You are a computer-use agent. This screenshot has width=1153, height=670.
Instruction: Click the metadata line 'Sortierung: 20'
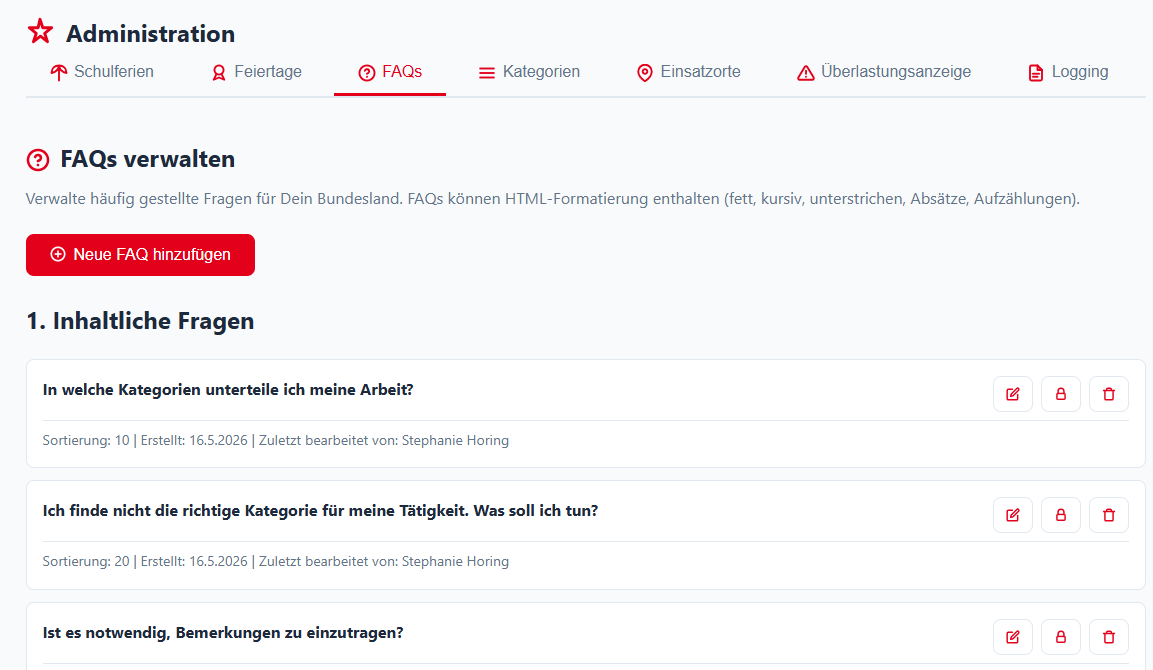pos(276,562)
